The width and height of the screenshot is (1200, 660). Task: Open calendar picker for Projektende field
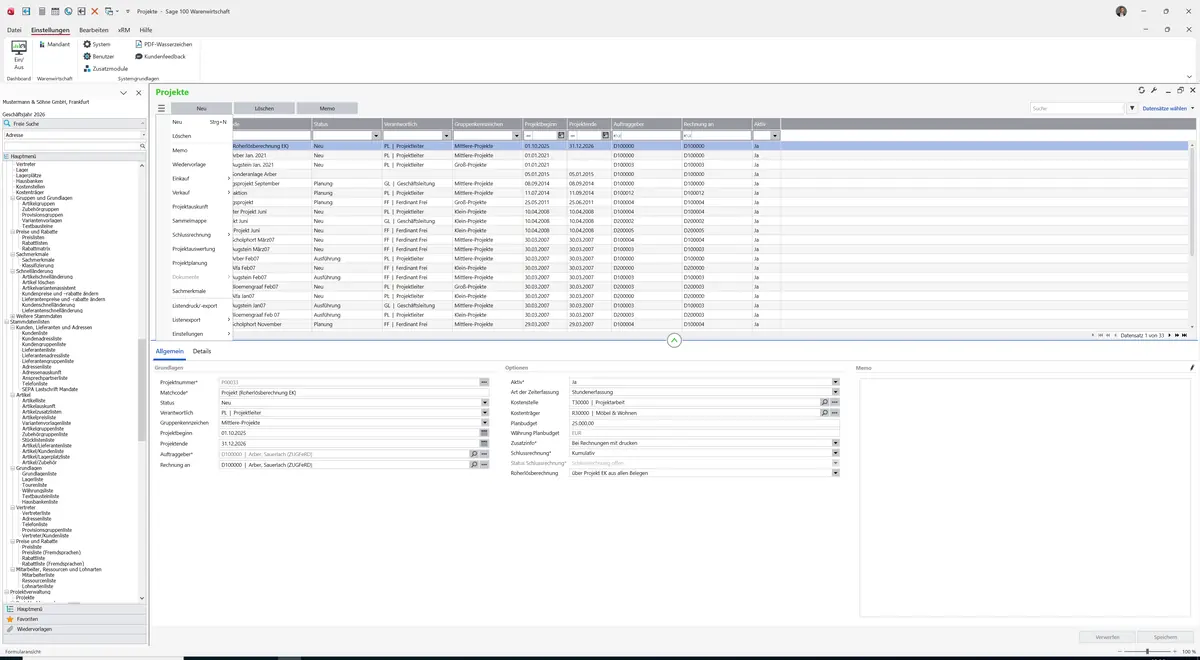pyautogui.click(x=484, y=443)
